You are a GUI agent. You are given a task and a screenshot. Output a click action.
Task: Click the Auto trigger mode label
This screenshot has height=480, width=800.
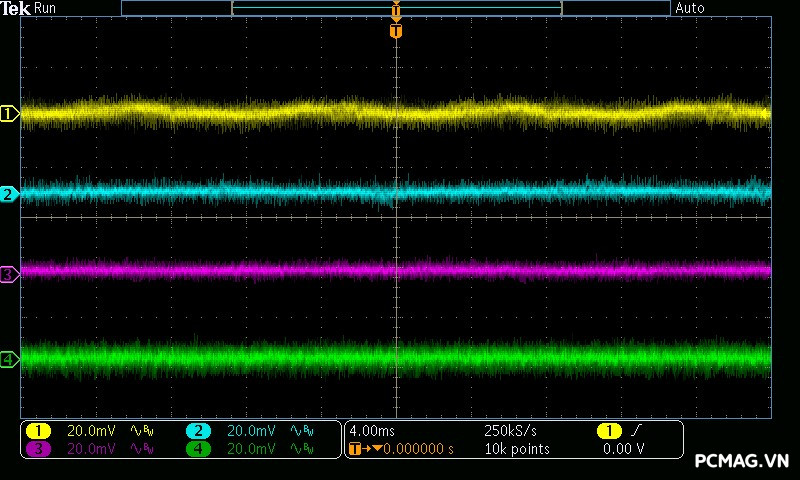pyautogui.click(x=690, y=8)
